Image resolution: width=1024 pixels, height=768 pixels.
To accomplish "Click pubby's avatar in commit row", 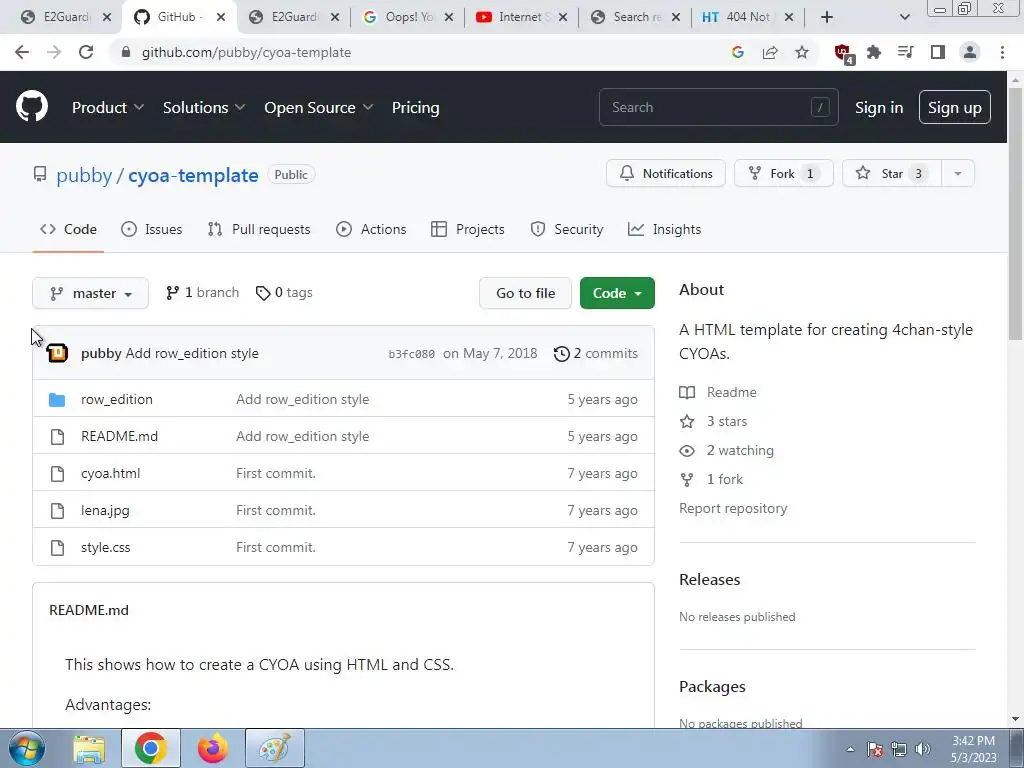I will pyautogui.click(x=57, y=353).
